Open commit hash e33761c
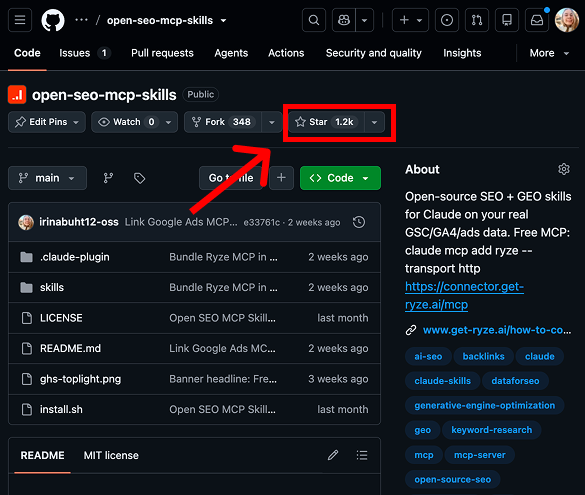585x495 pixels. (x=262, y=222)
